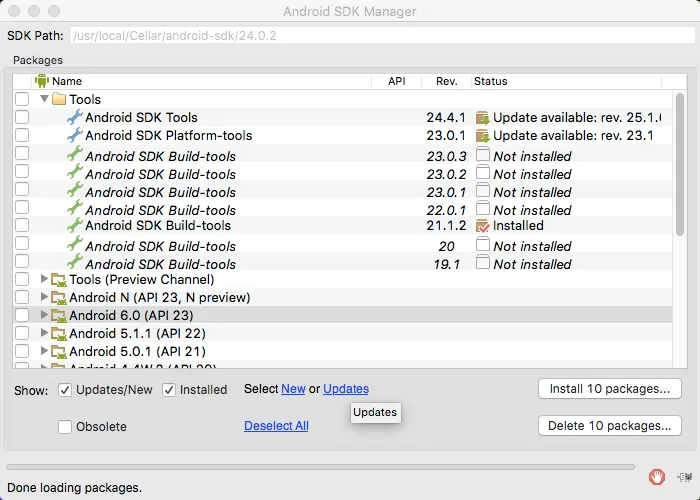Click the Rev. column header

click(x=446, y=81)
